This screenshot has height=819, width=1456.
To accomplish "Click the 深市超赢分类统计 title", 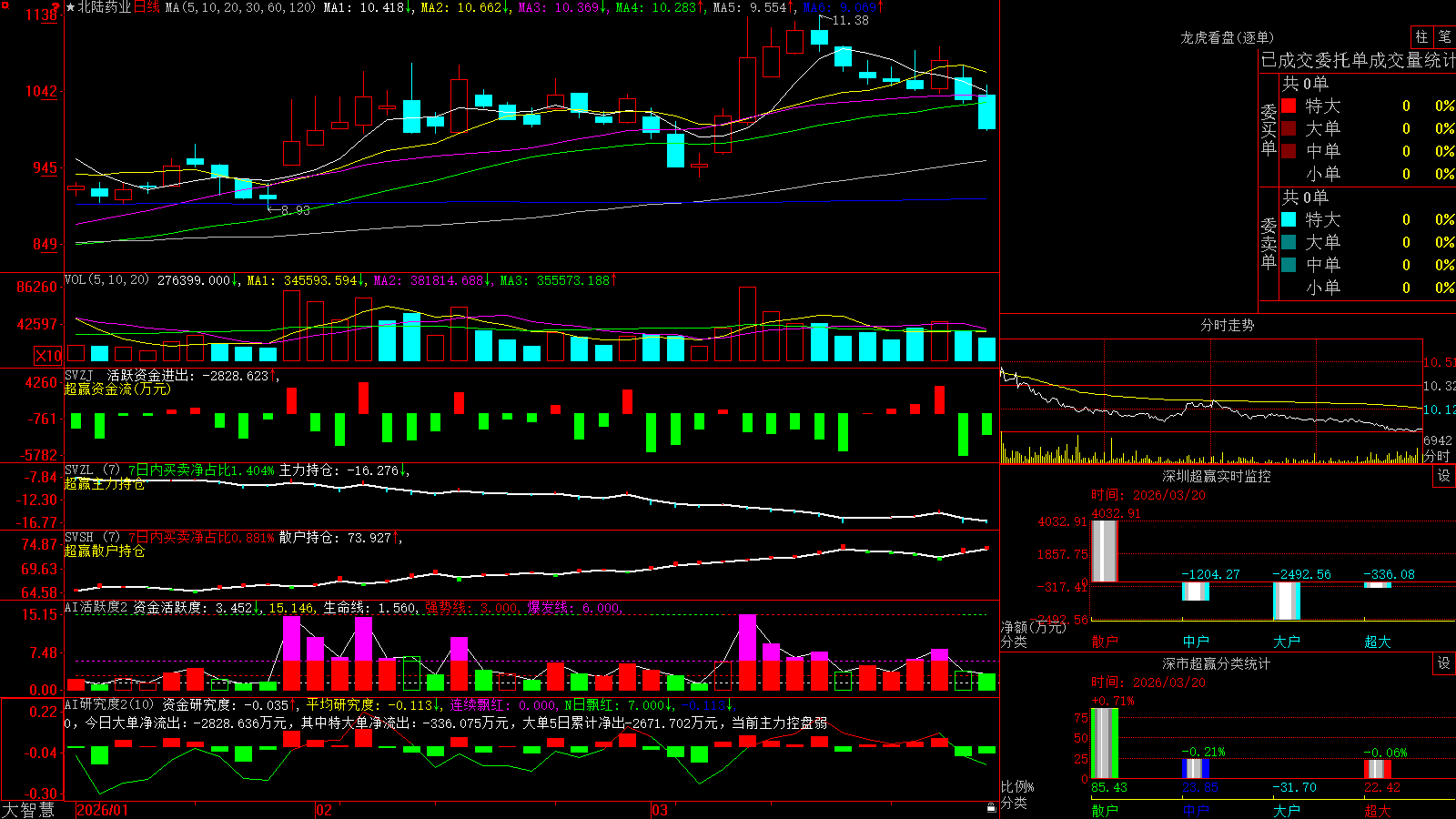I will (1216, 663).
